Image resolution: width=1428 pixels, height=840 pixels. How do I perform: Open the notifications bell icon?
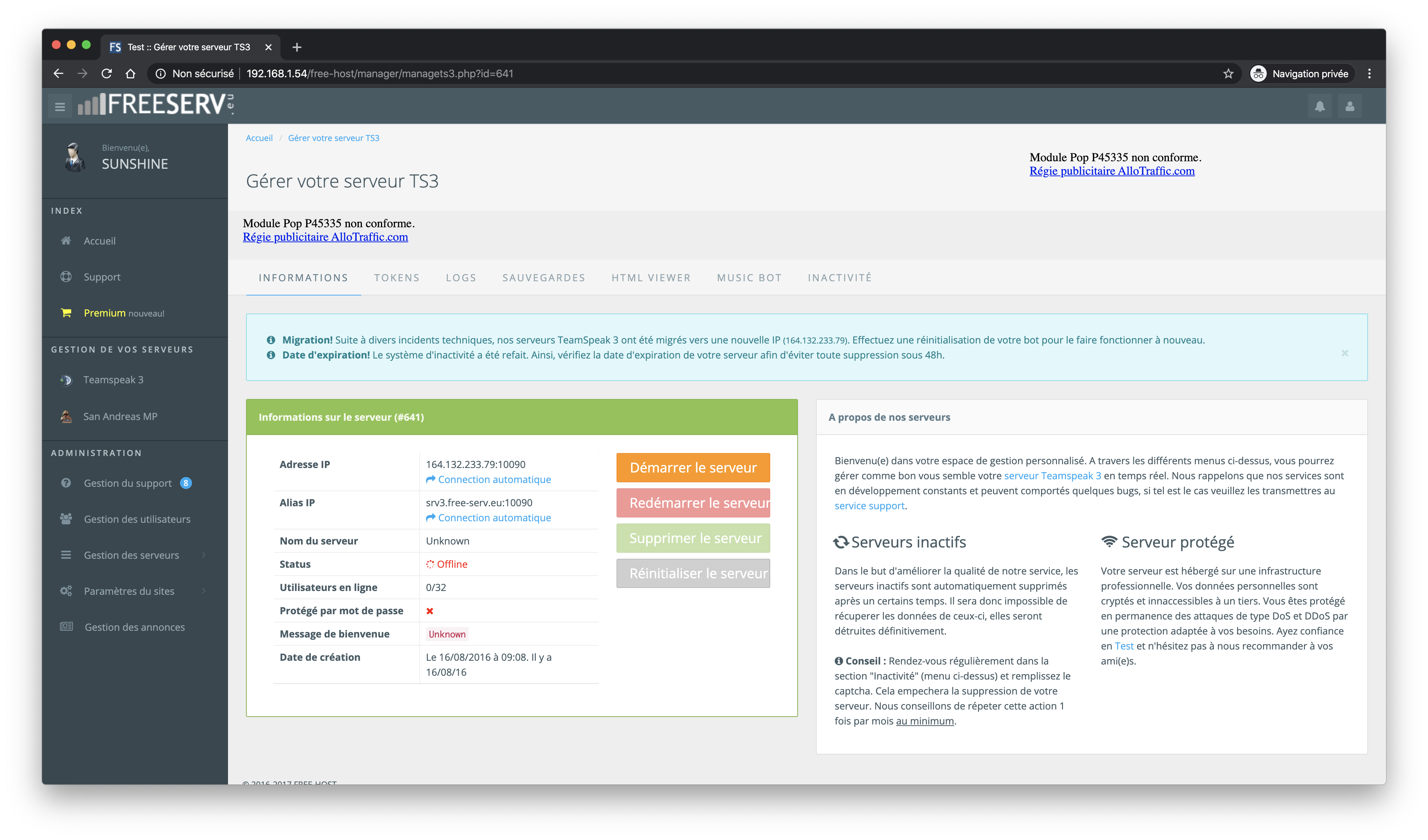point(1319,106)
